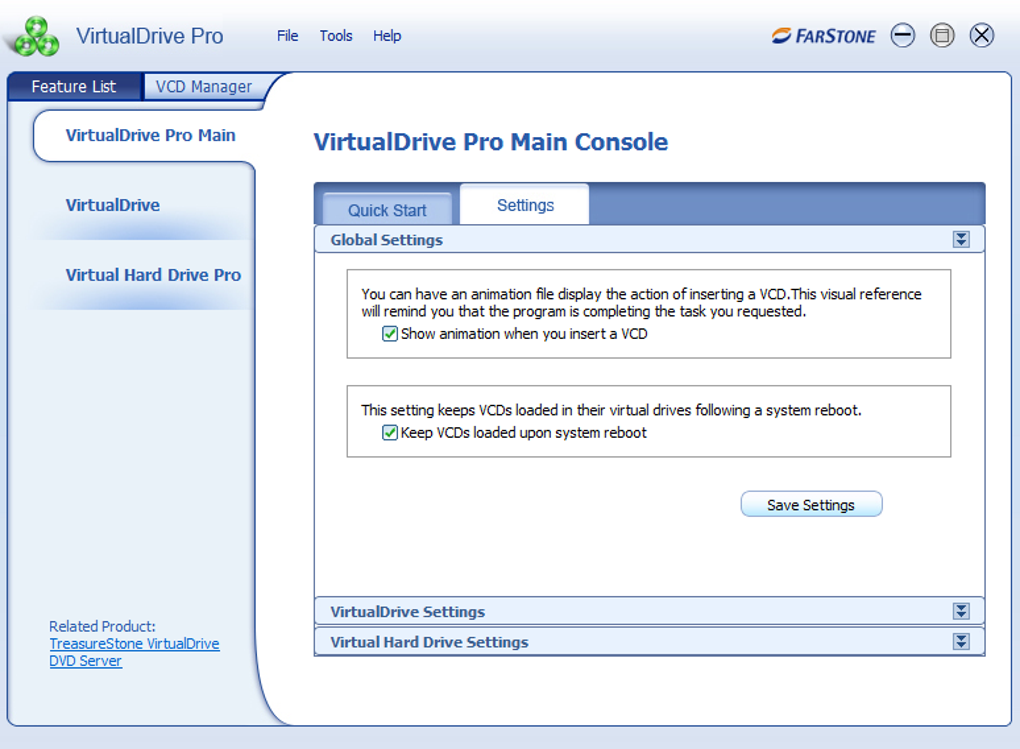Image resolution: width=1020 pixels, height=749 pixels.
Task: Switch to the Quick Start tab
Action: pos(387,210)
